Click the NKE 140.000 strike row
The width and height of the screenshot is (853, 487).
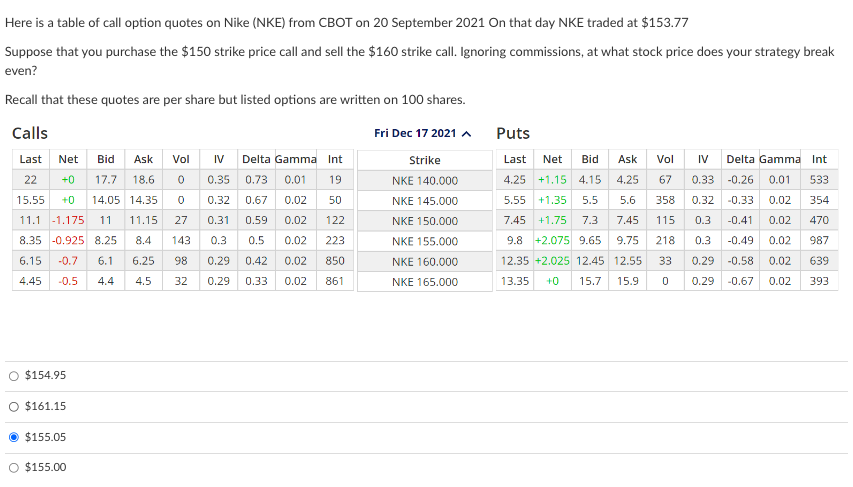point(425,181)
